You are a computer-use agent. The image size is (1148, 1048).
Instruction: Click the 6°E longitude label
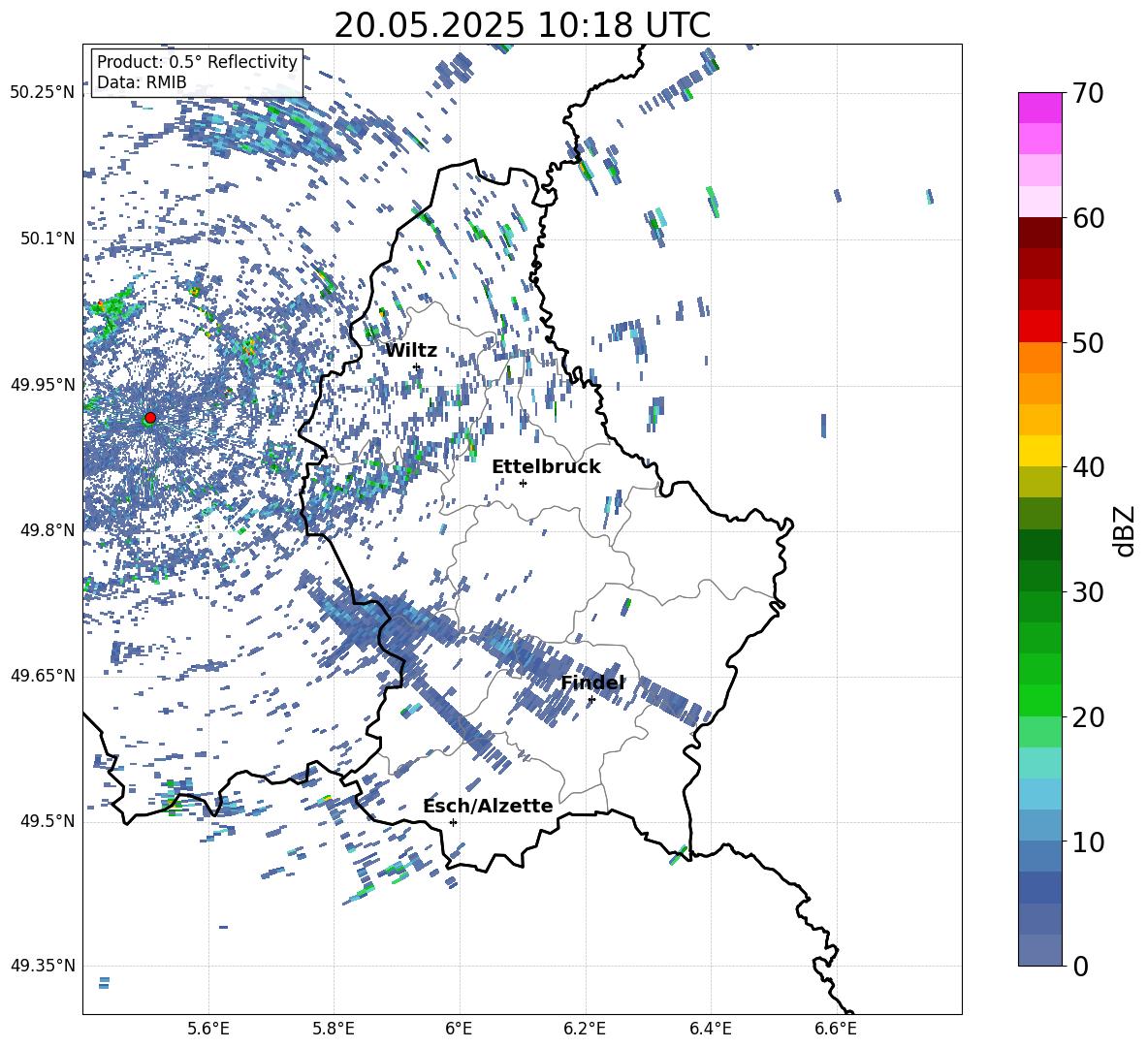[x=459, y=1029]
